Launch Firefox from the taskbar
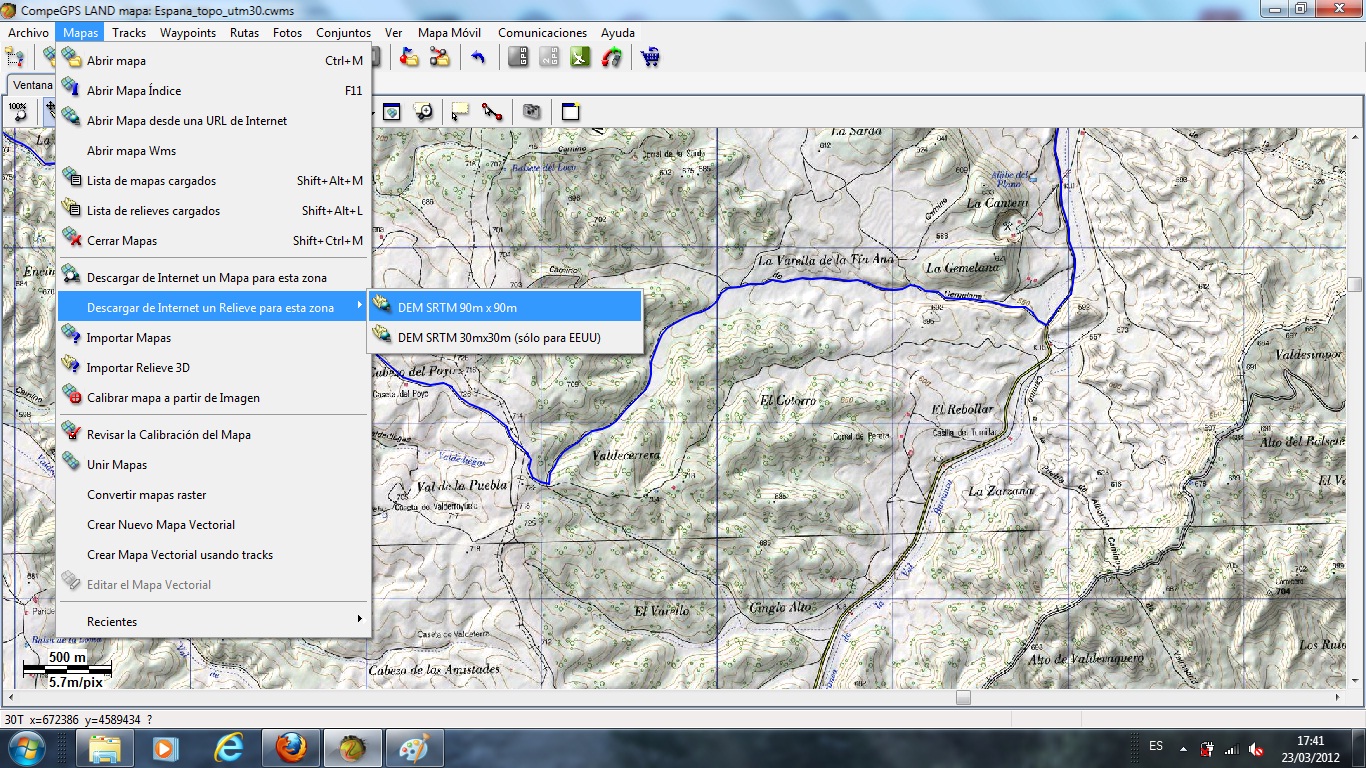Viewport: 1366px width, 768px height. click(291, 747)
